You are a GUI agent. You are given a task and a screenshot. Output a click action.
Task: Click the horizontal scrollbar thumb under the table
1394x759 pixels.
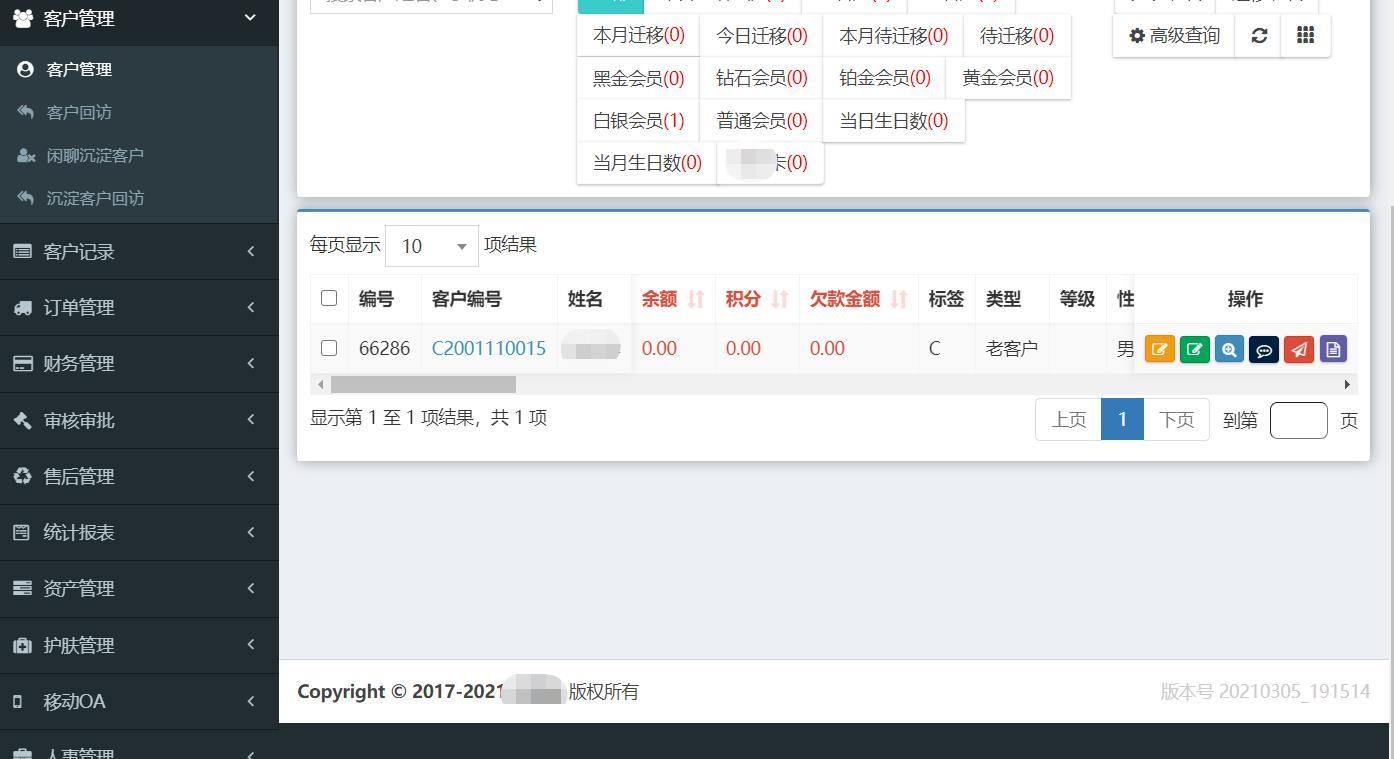pos(423,385)
